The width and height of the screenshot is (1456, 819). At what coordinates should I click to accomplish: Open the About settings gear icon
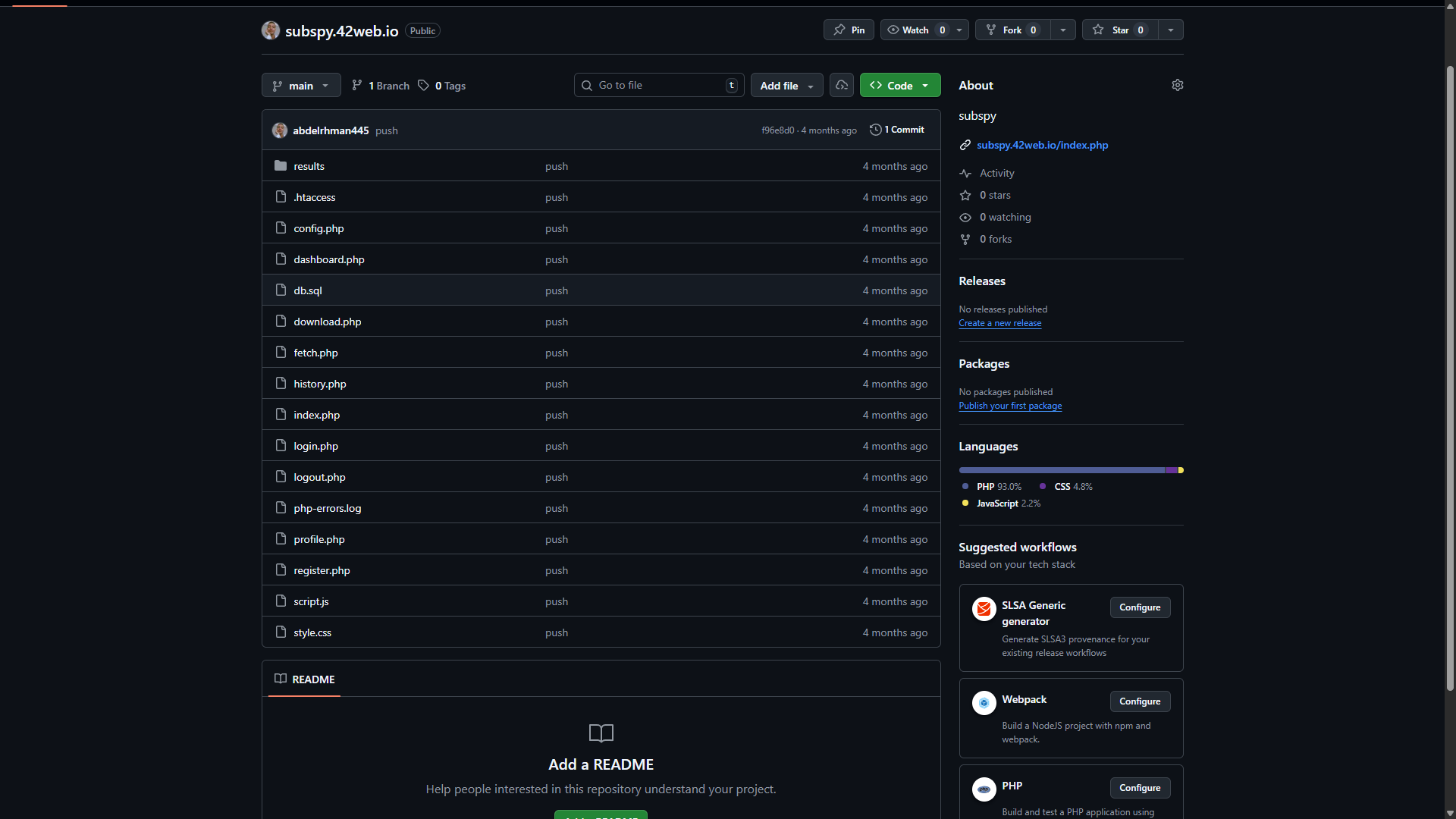(1177, 85)
